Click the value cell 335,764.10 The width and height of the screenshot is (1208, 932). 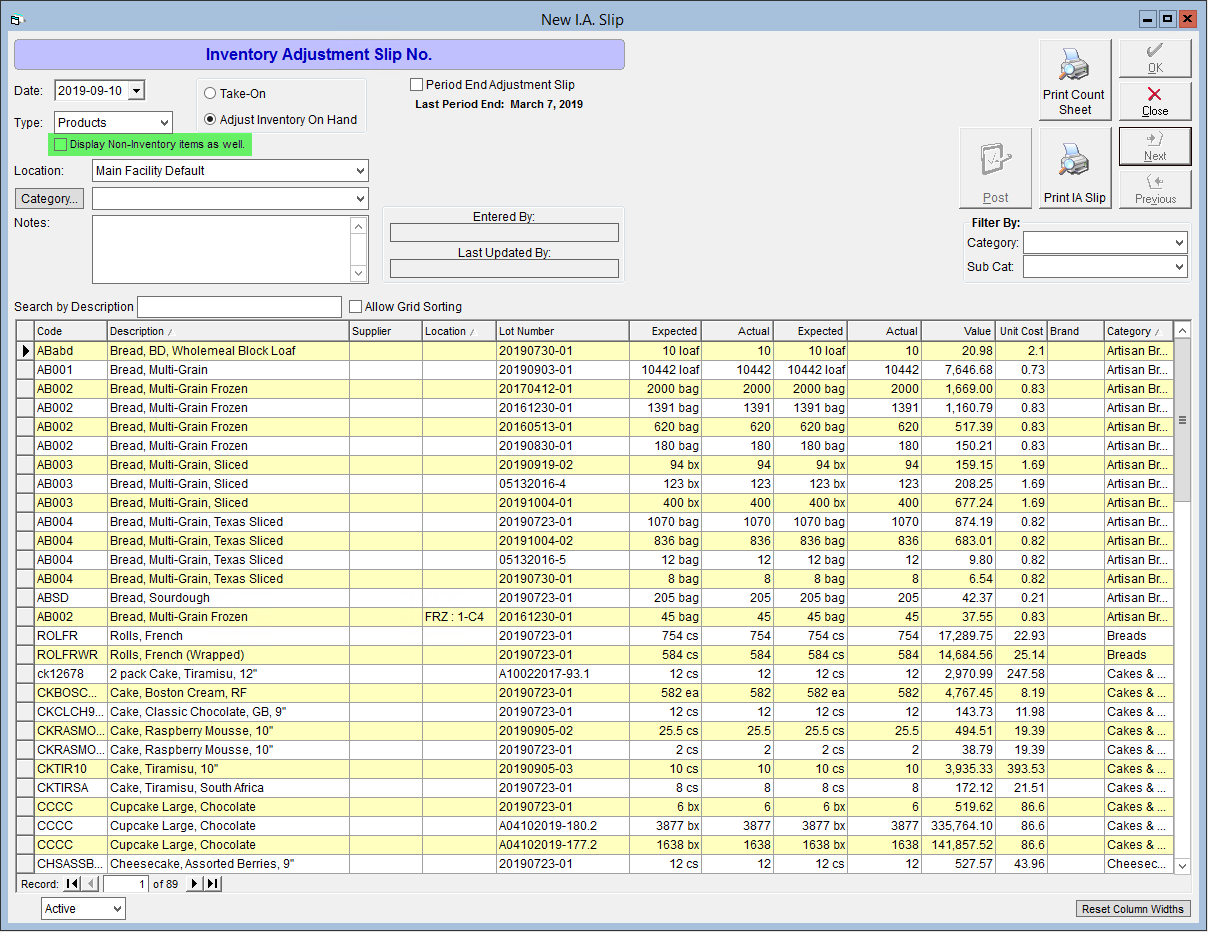click(959, 826)
